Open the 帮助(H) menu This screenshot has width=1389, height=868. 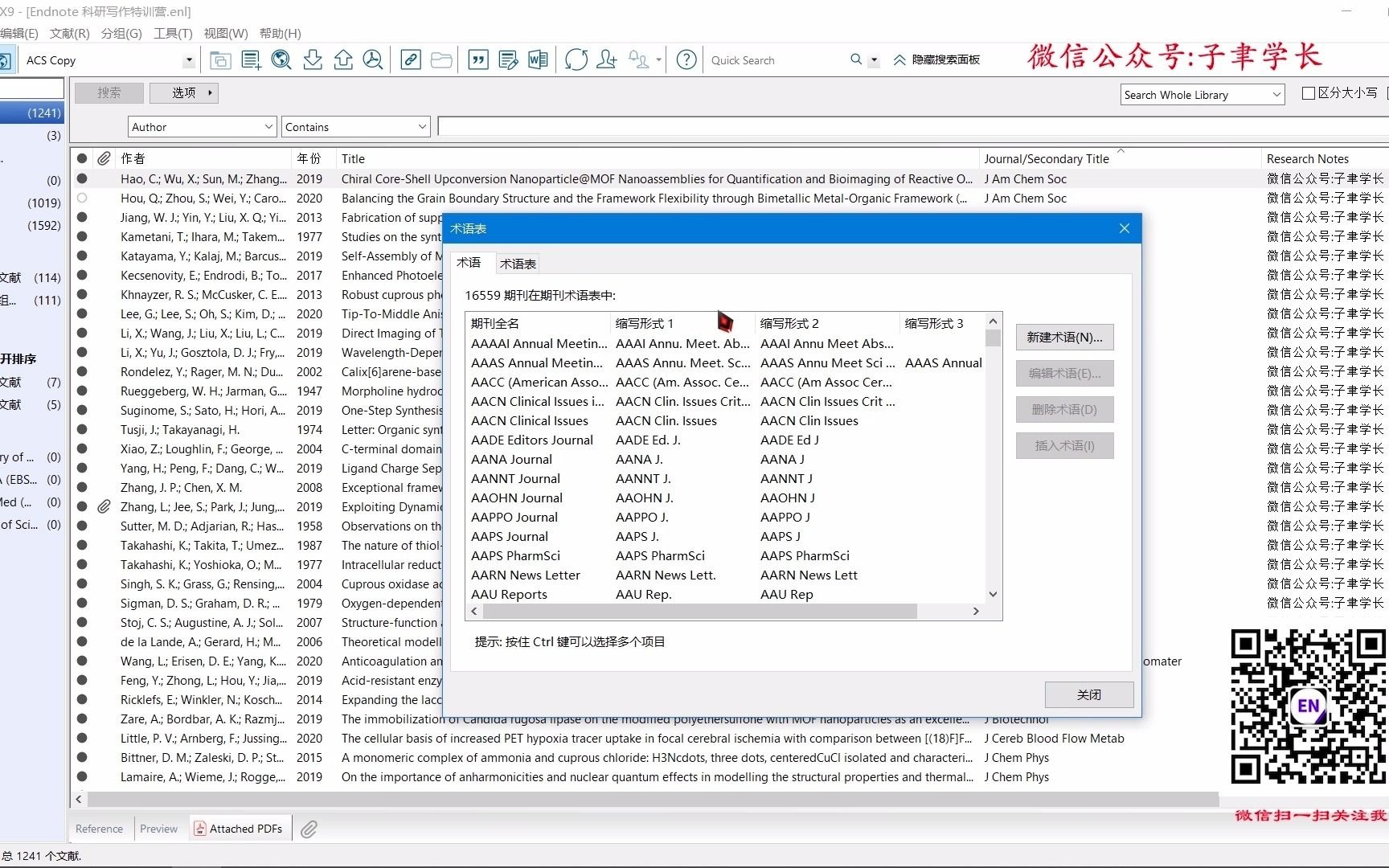point(281,33)
